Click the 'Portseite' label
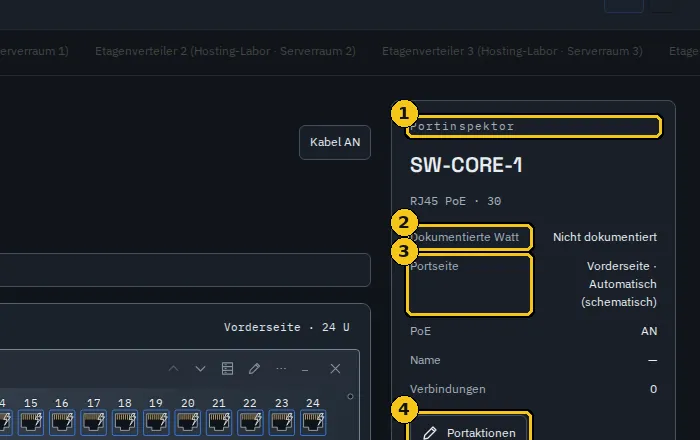The image size is (700, 440). point(434,266)
